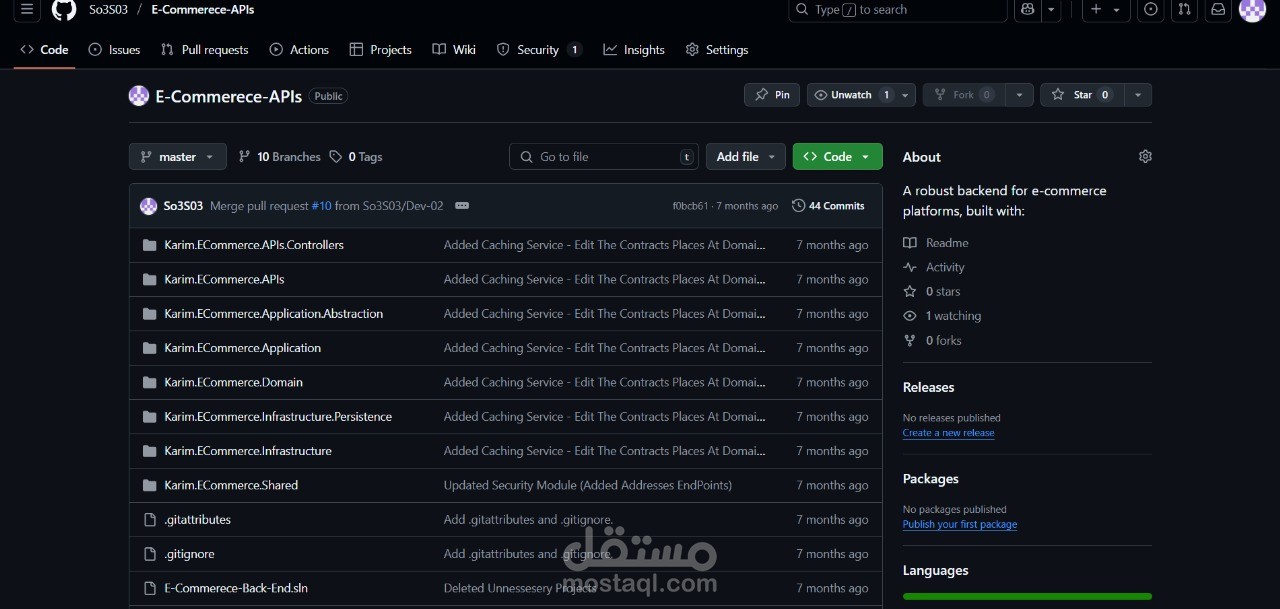Switch to the Projects tab

[x=380, y=50]
